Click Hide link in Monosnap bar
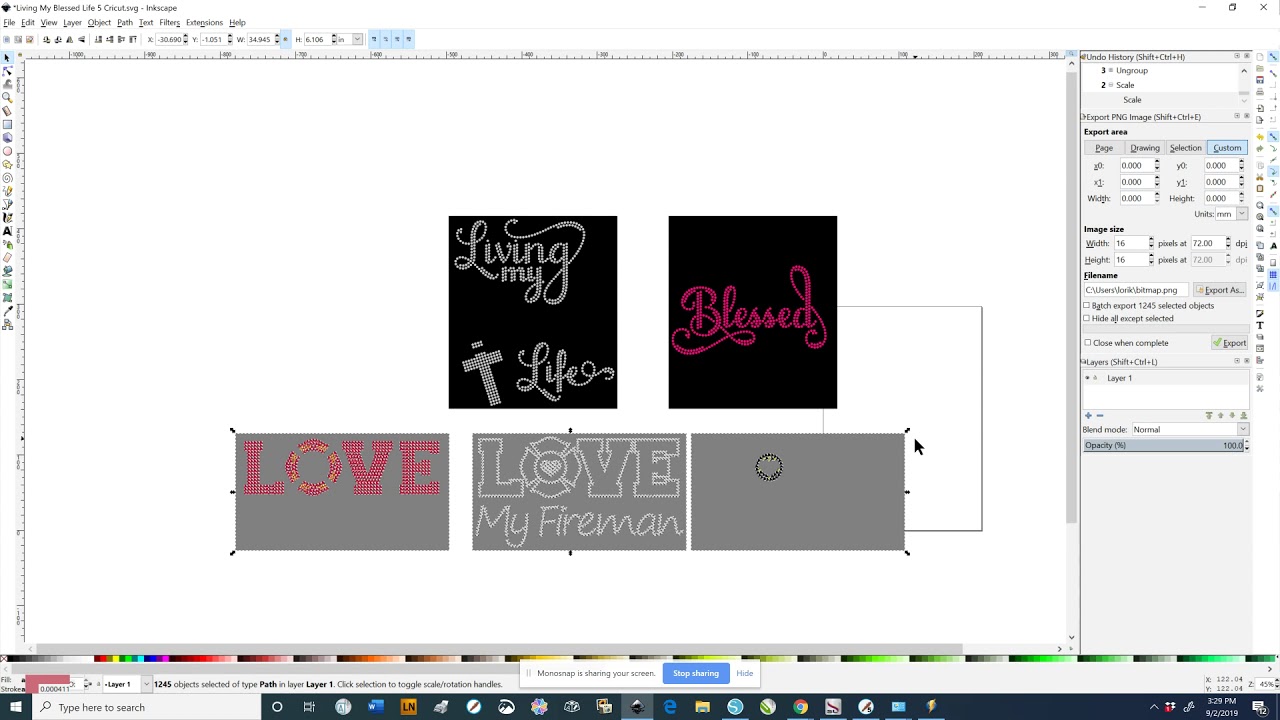Screen dimensions: 1280x720 coord(745,673)
